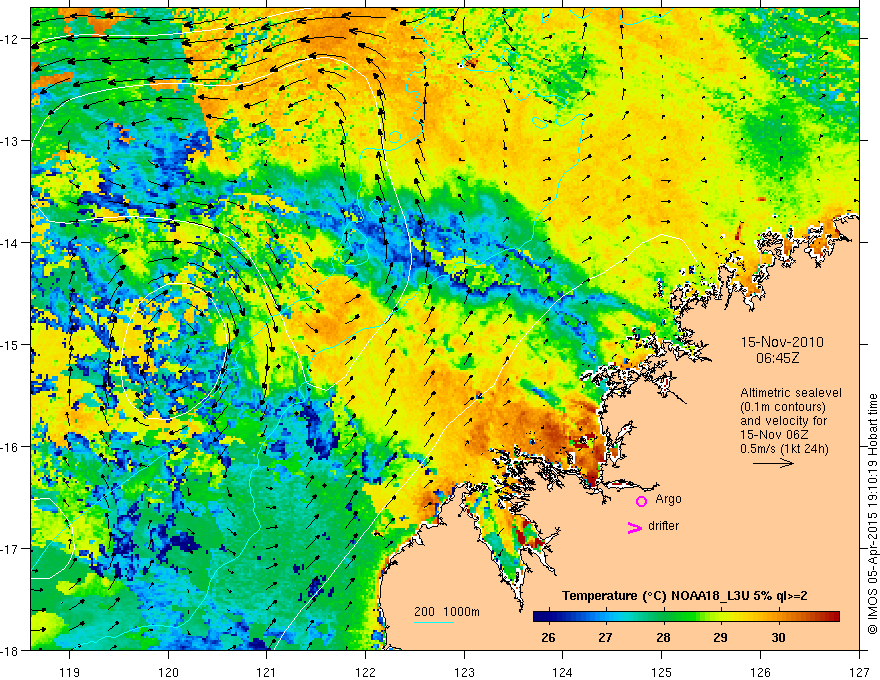
Task: Click longitude label 124
Action: click(563, 672)
